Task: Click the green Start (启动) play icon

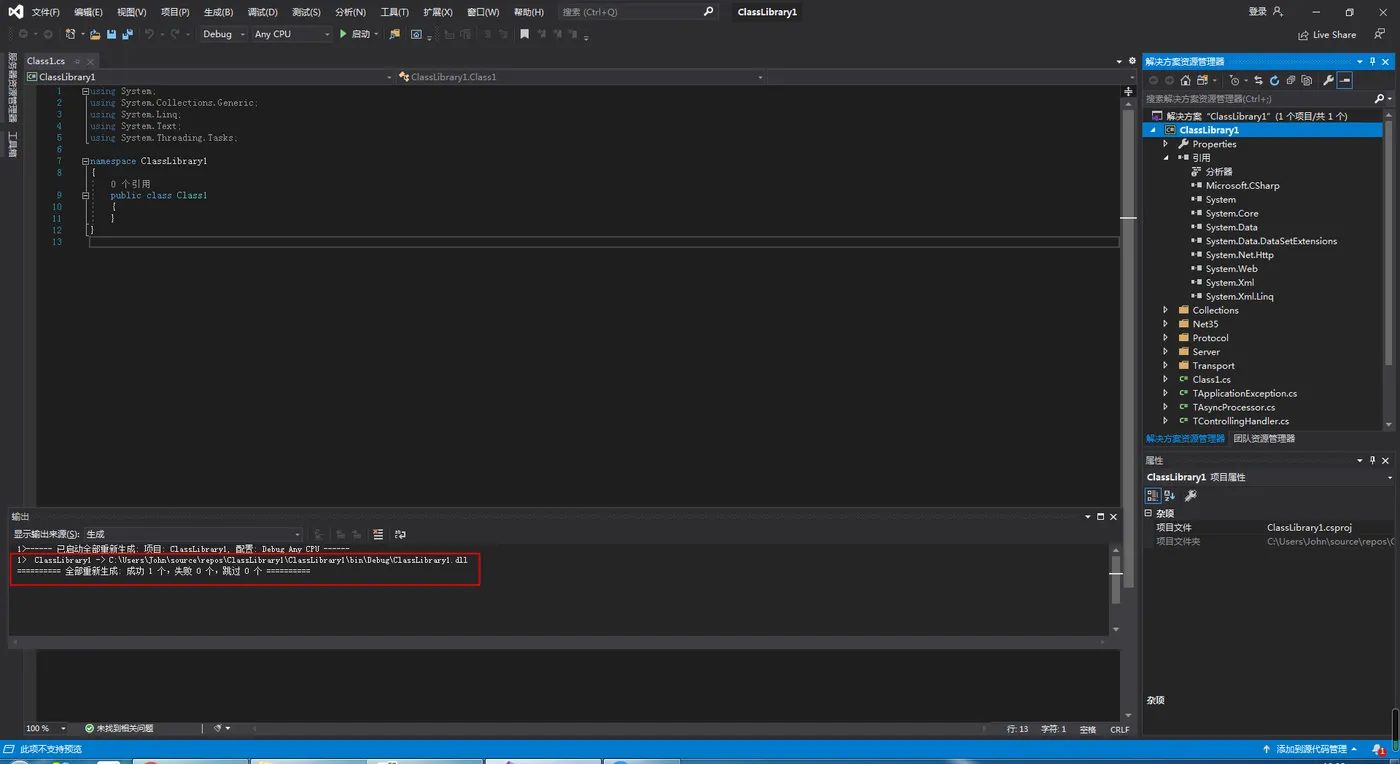Action: click(x=343, y=34)
